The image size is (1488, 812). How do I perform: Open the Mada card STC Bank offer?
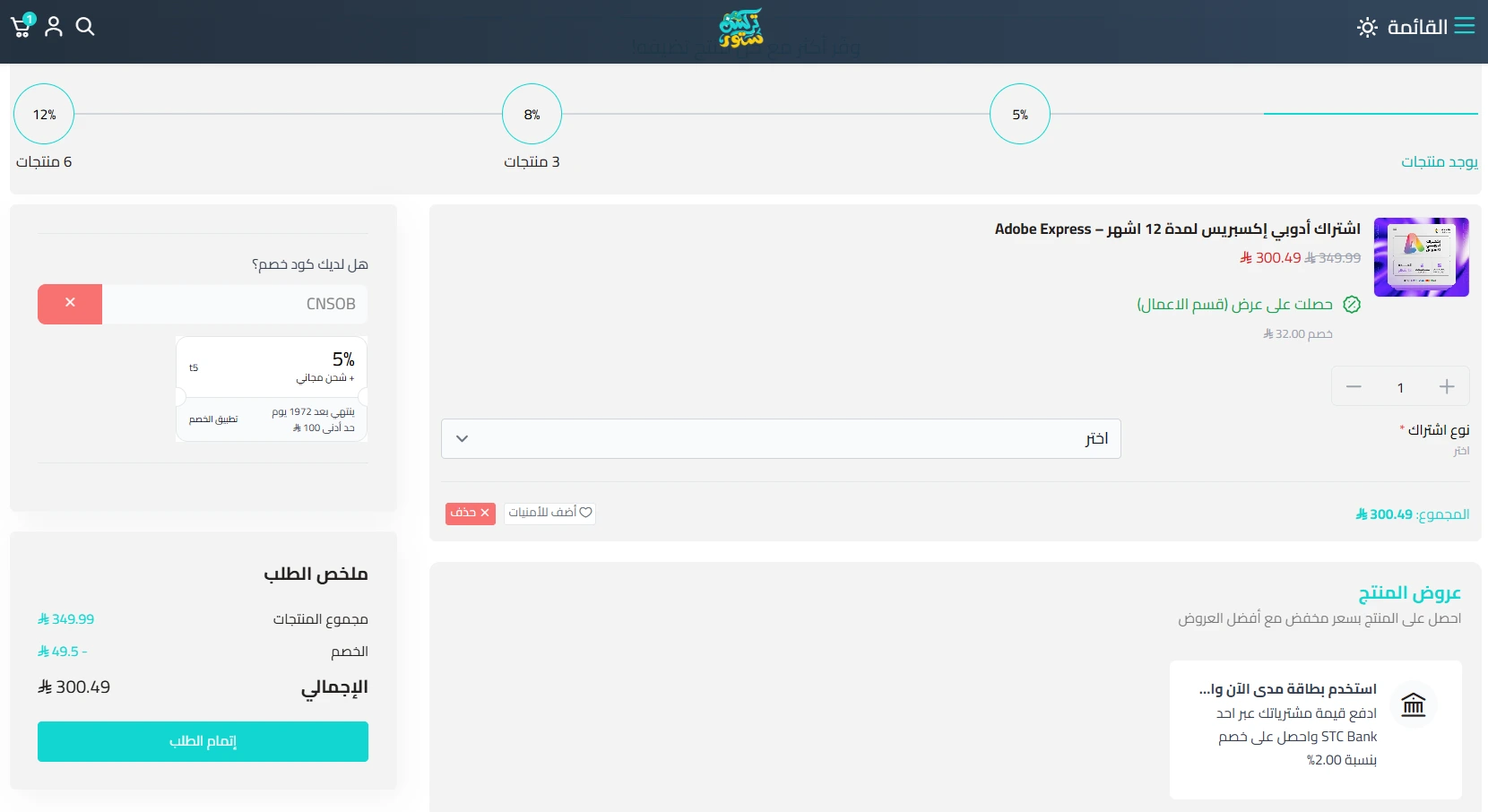click(x=1316, y=730)
